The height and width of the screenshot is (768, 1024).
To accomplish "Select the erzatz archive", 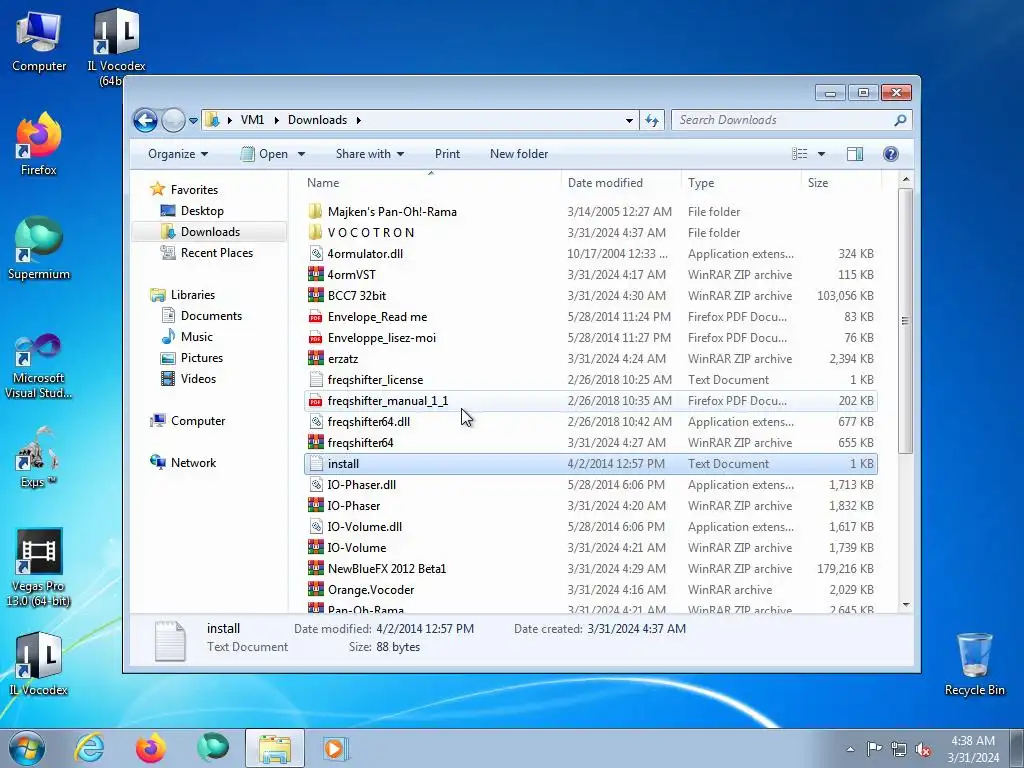I will [590, 359].
